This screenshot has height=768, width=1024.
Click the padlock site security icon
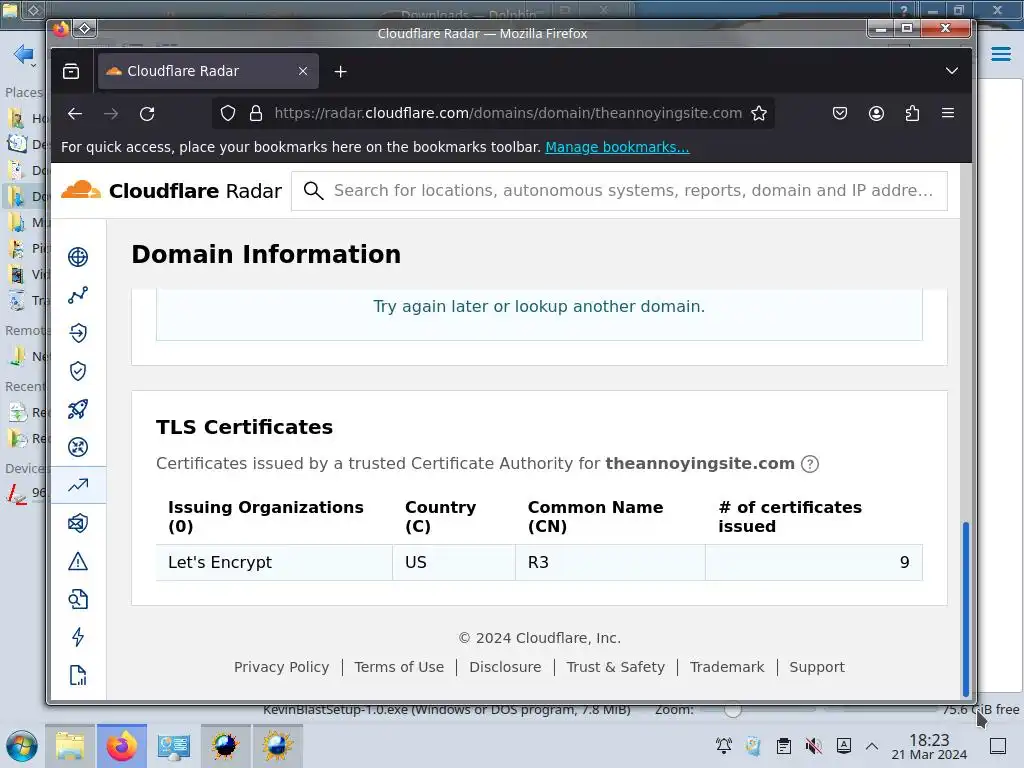(256, 114)
